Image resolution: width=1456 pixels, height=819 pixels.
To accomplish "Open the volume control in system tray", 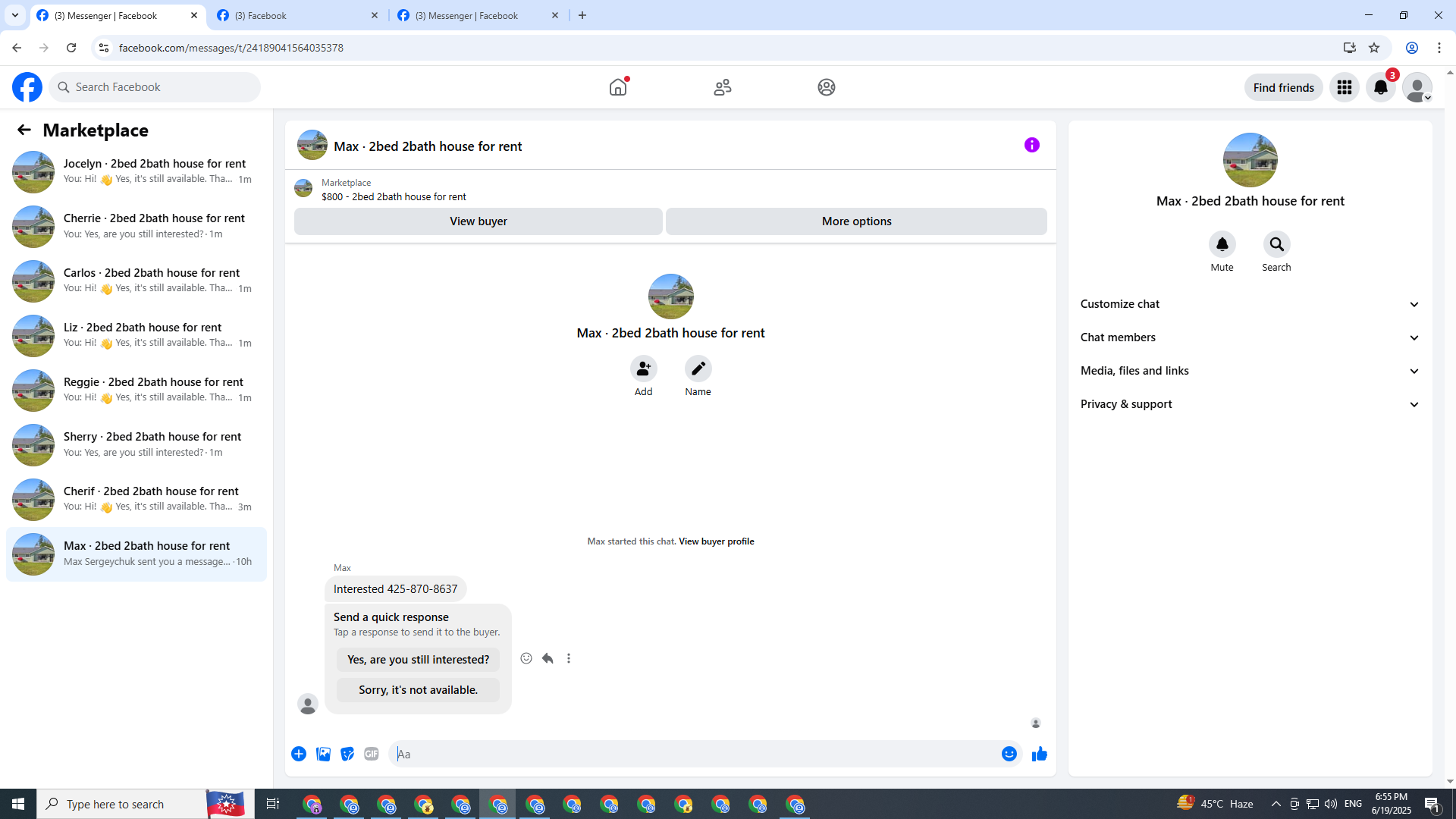I will [1331, 804].
